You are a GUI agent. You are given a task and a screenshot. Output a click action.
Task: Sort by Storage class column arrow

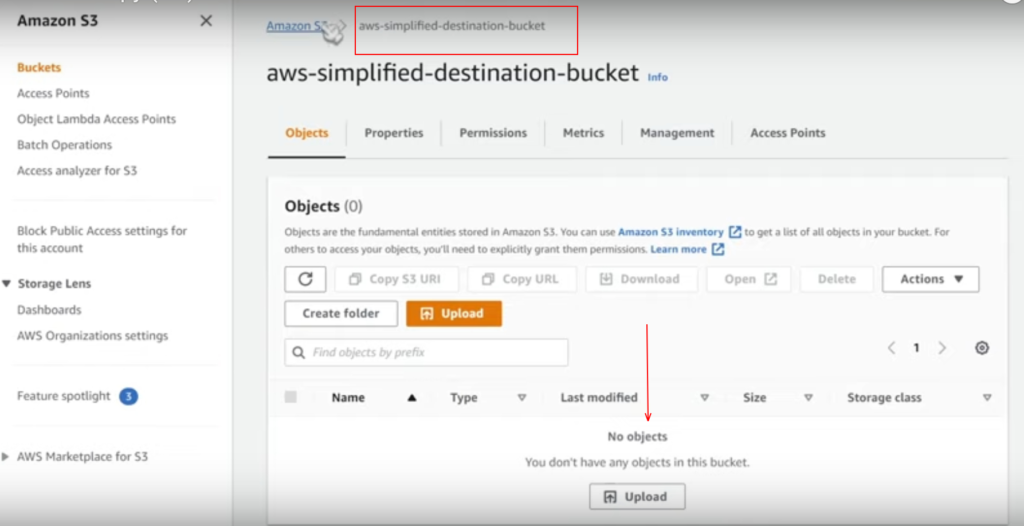(x=987, y=397)
